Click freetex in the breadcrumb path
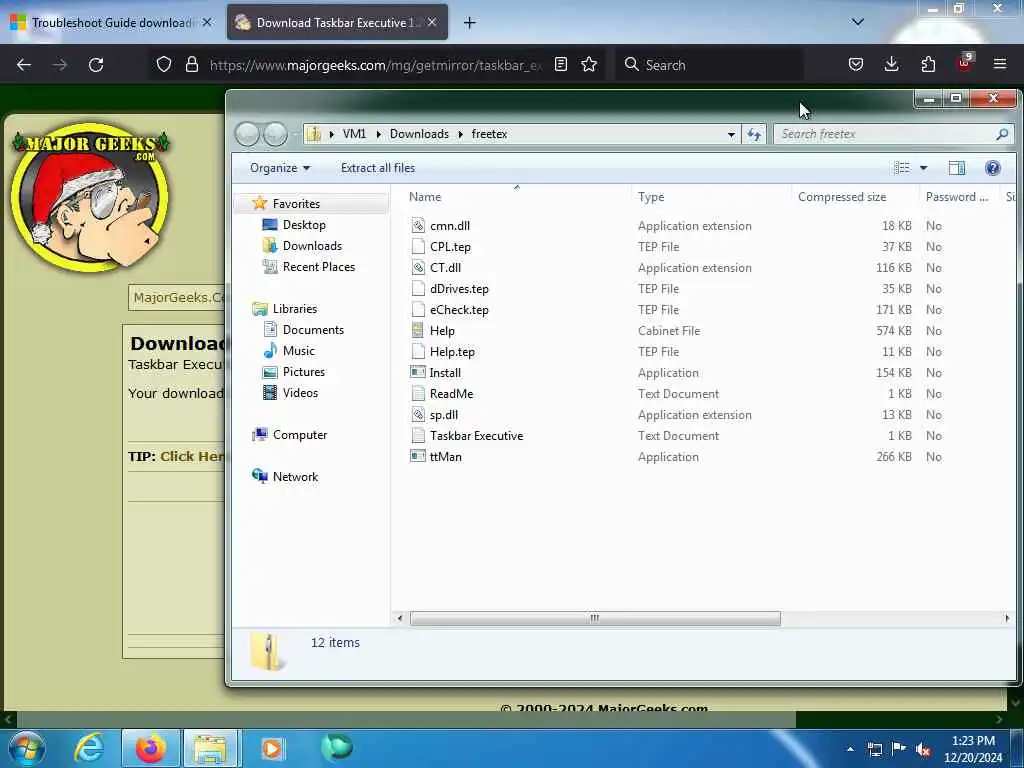Image resolution: width=1024 pixels, height=768 pixels. (489, 134)
